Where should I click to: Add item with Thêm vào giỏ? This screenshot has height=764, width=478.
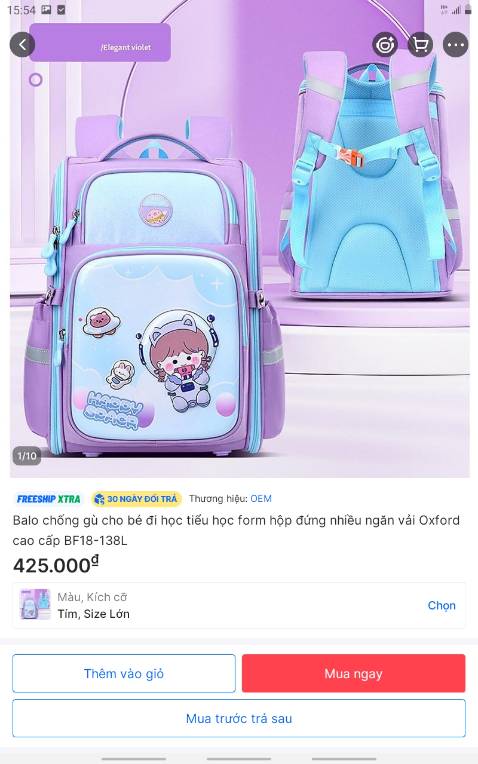point(124,673)
